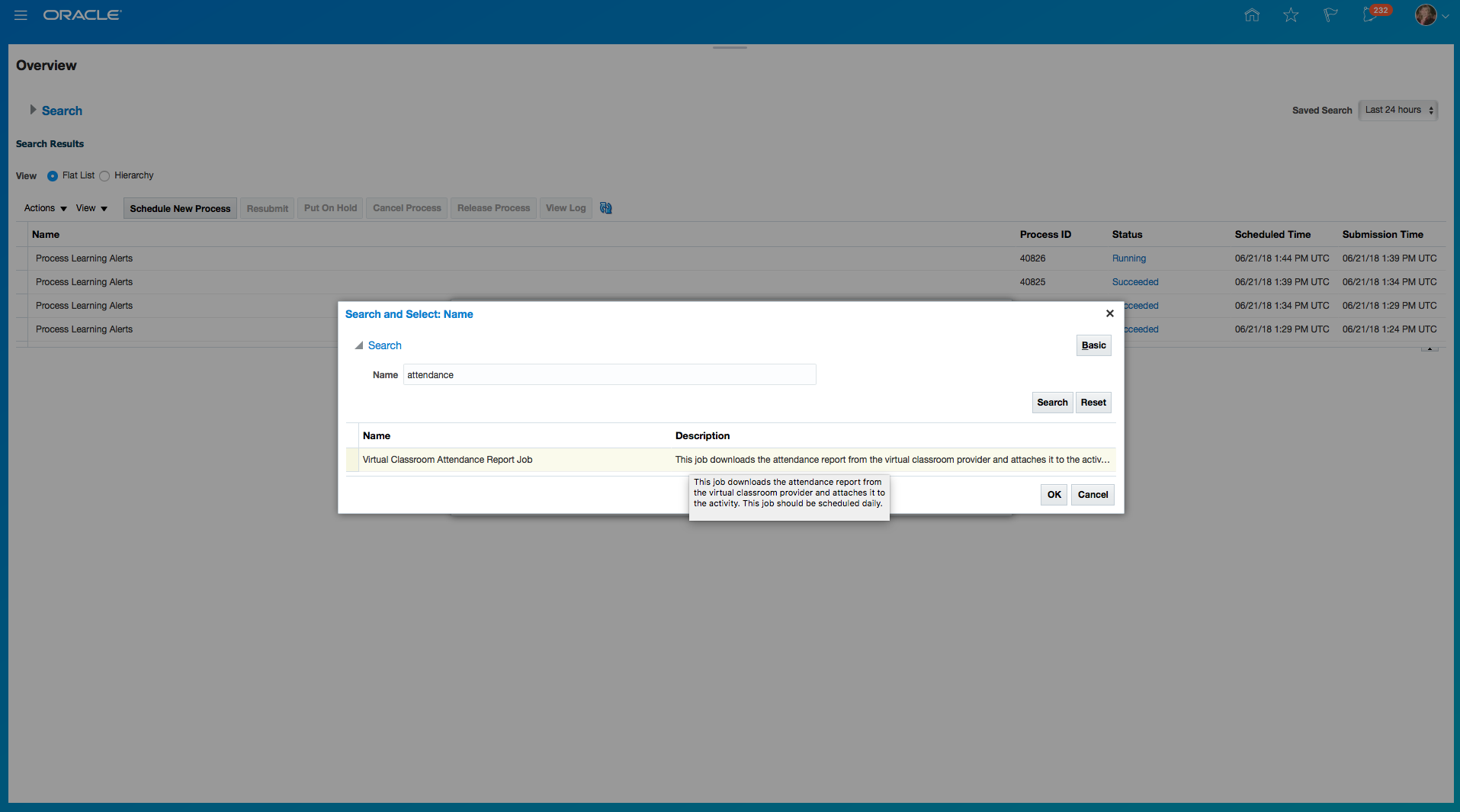1460x812 pixels.
Task: Click the Search Results heading
Action: pos(50,144)
